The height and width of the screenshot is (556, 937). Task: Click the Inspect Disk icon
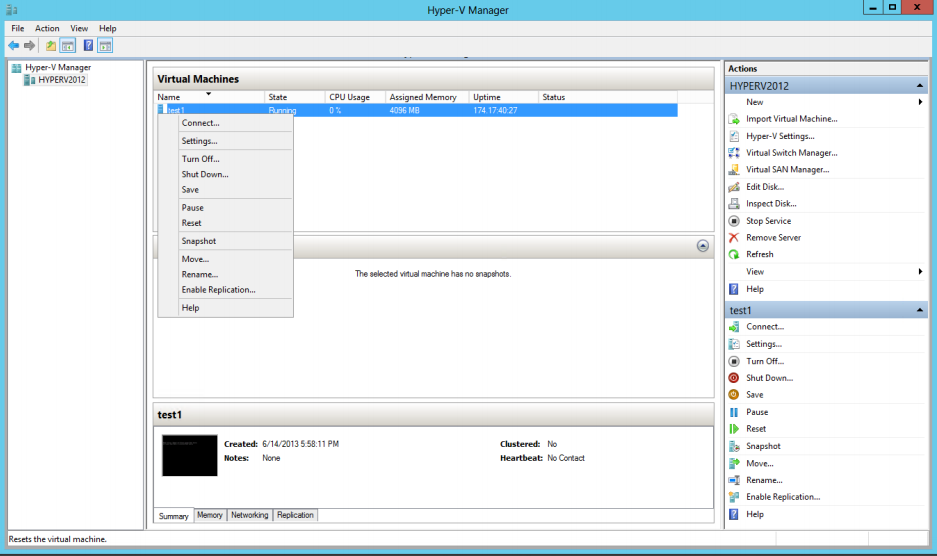coord(734,204)
